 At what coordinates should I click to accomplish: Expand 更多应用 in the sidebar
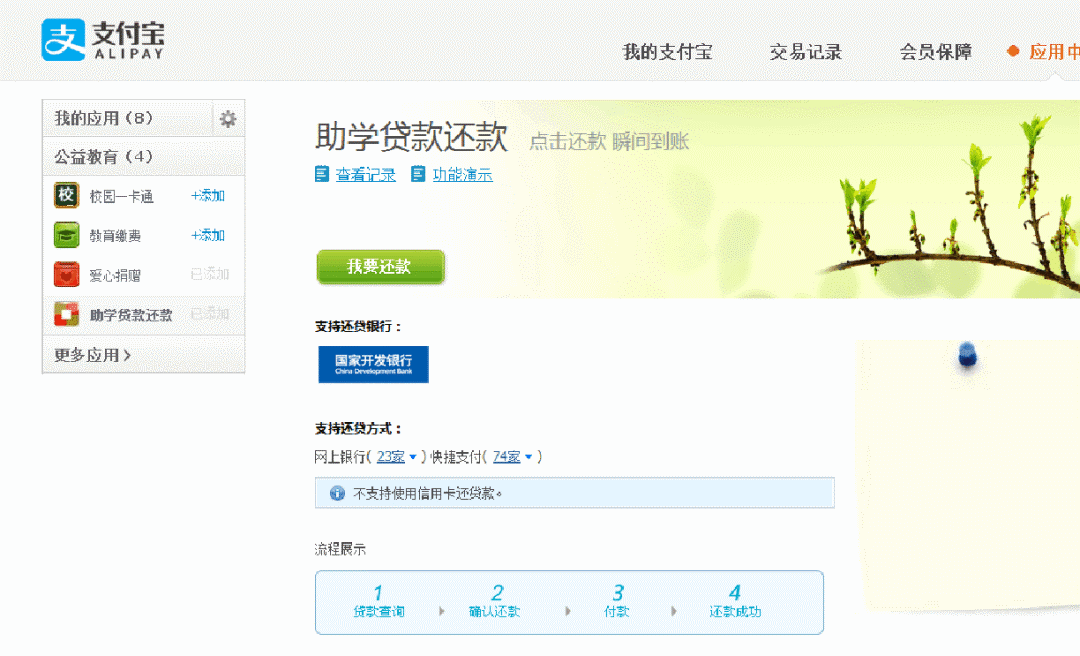click(92, 355)
